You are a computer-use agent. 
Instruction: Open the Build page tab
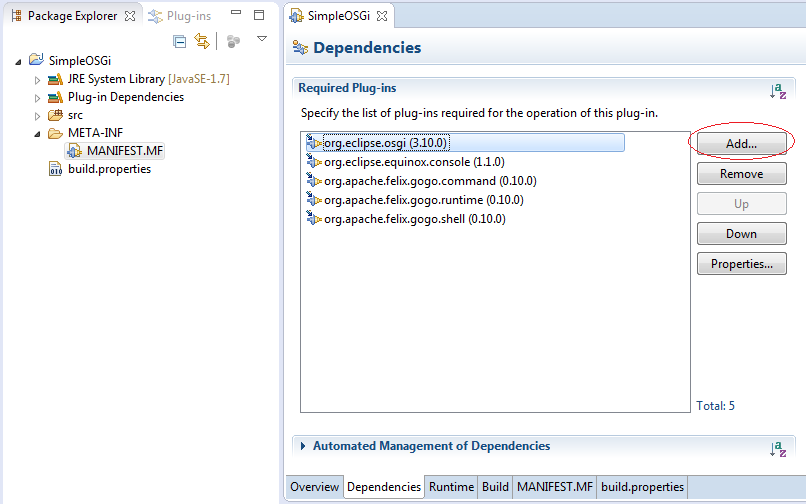(x=495, y=487)
